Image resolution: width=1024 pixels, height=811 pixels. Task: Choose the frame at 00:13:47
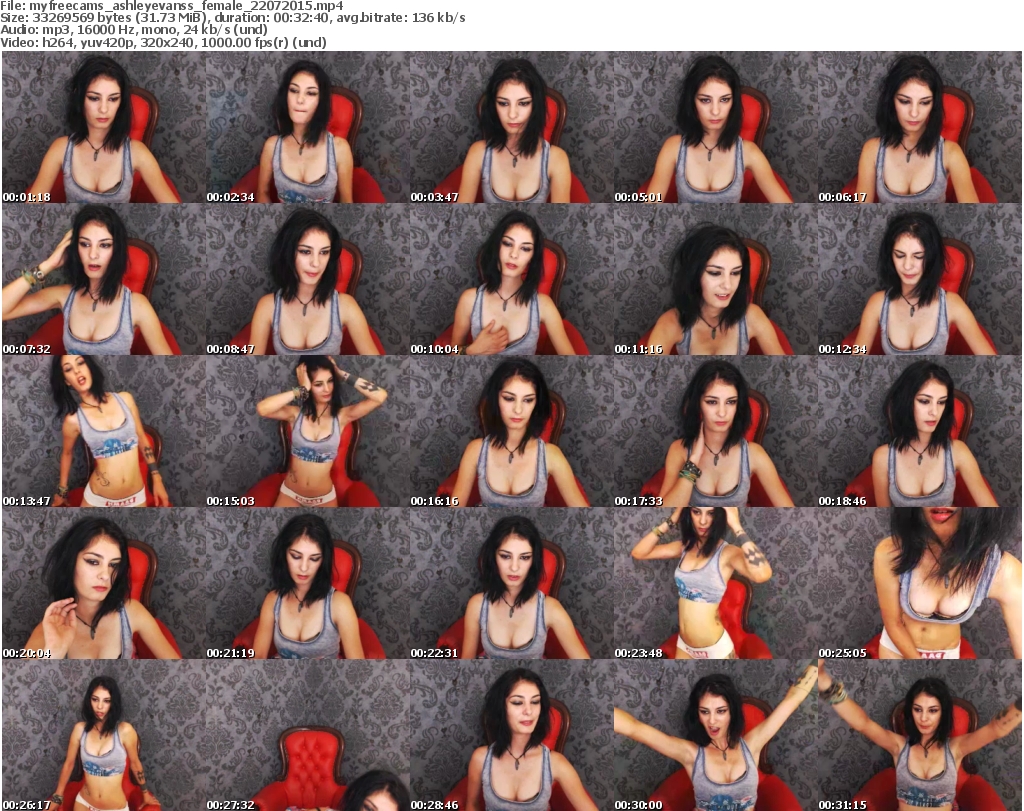(104, 431)
